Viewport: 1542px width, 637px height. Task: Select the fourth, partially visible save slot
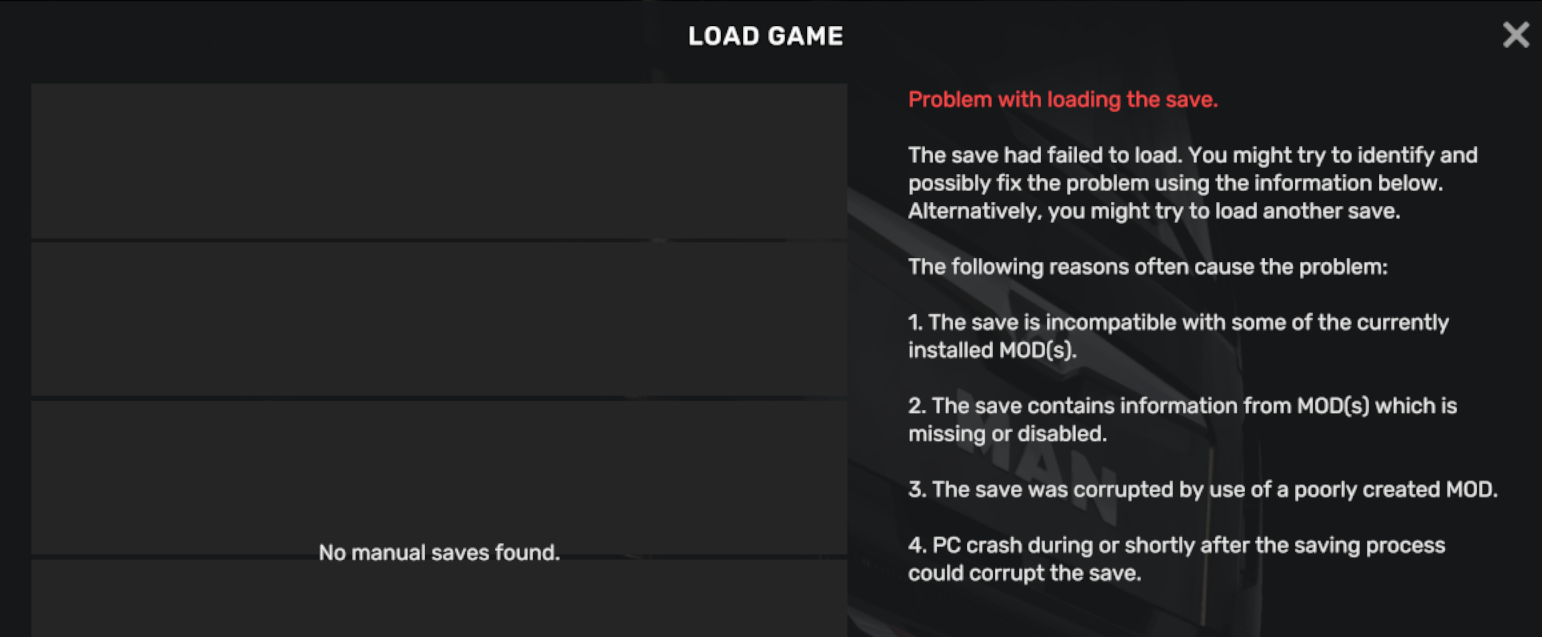(439, 598)
